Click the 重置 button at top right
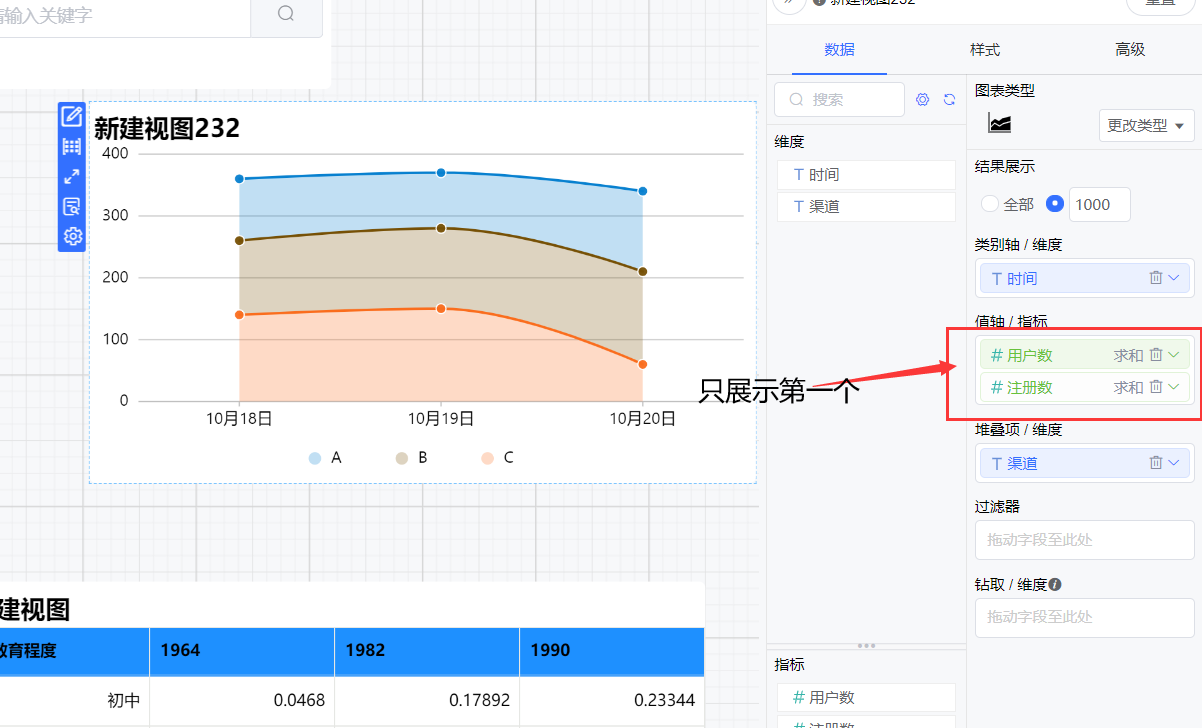 pos(1162,5)
